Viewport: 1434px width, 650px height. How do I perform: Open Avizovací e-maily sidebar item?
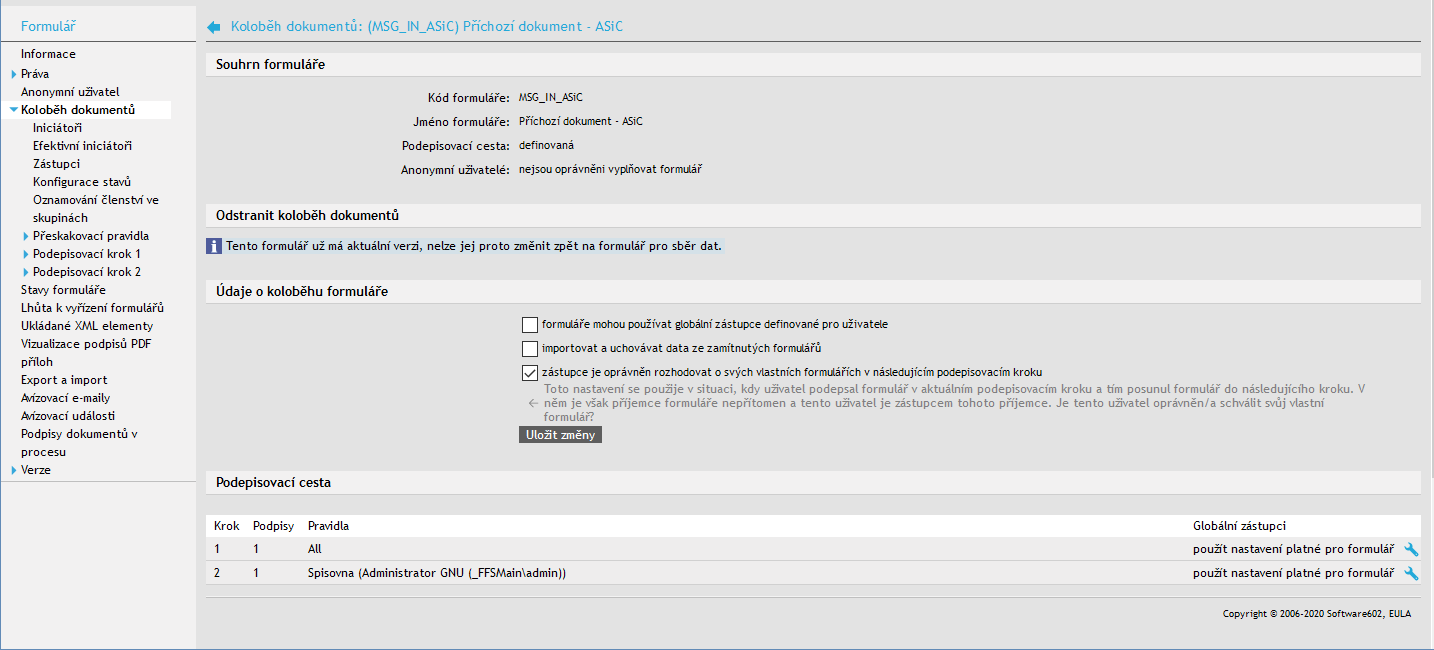67,398
